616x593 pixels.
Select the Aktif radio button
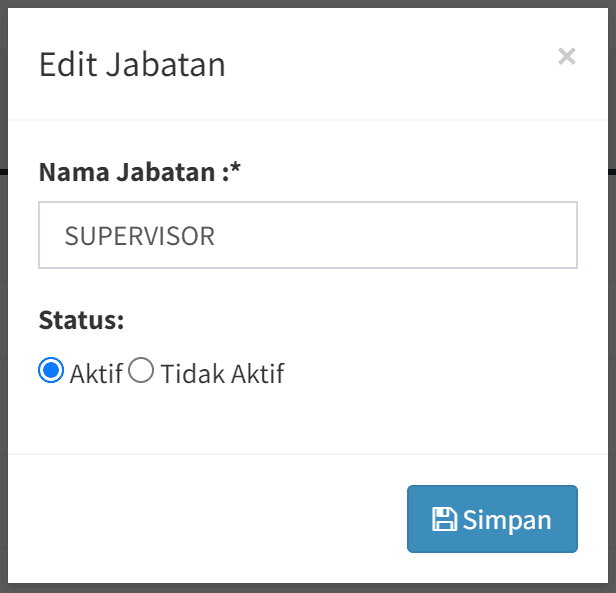(x=51, y=371)
